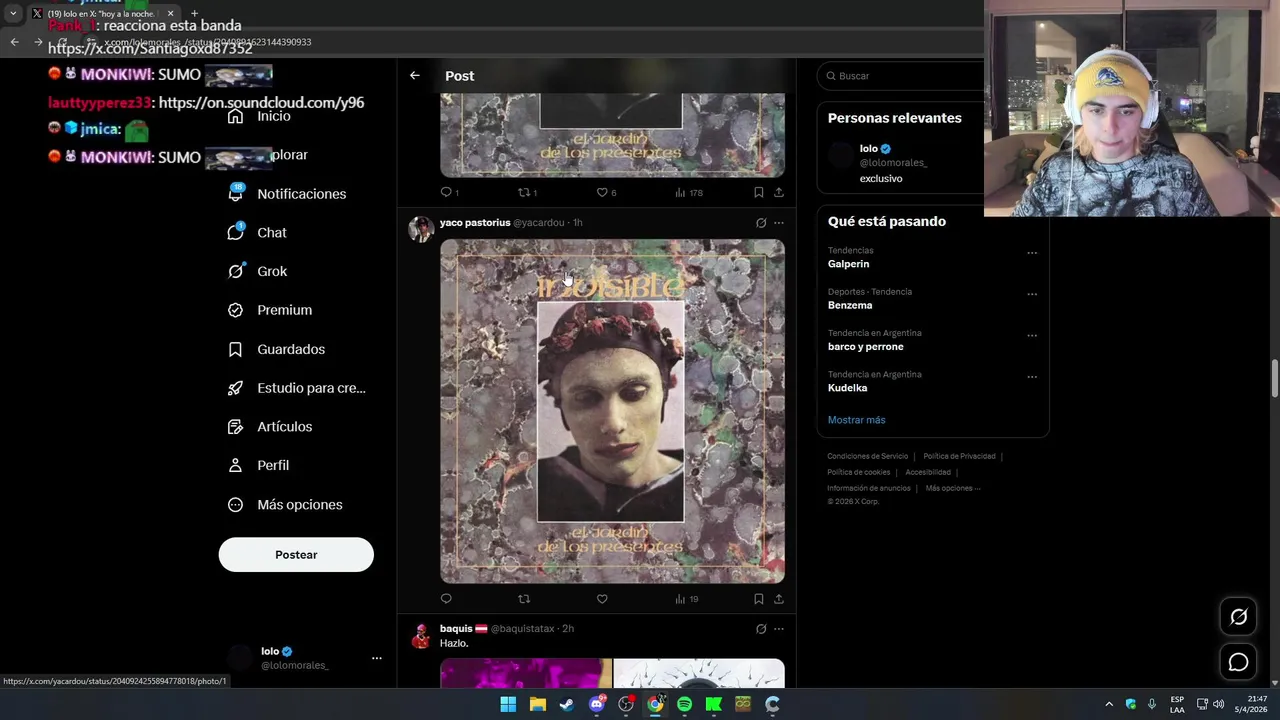Click the yaco pastorius display name
Viewport: 1280px width, 720px height.
475,223
